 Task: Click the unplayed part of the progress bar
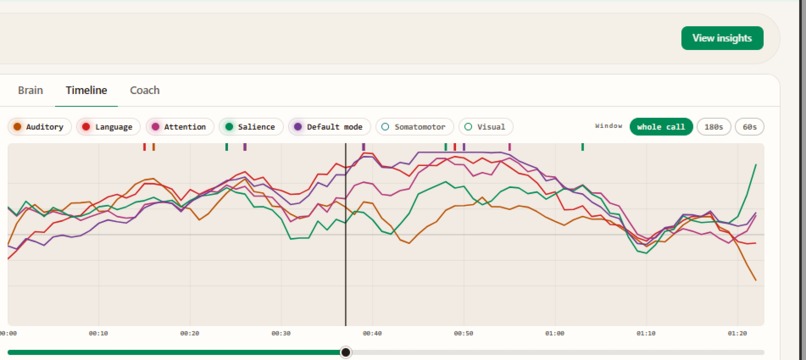click(x=558, y=352)
